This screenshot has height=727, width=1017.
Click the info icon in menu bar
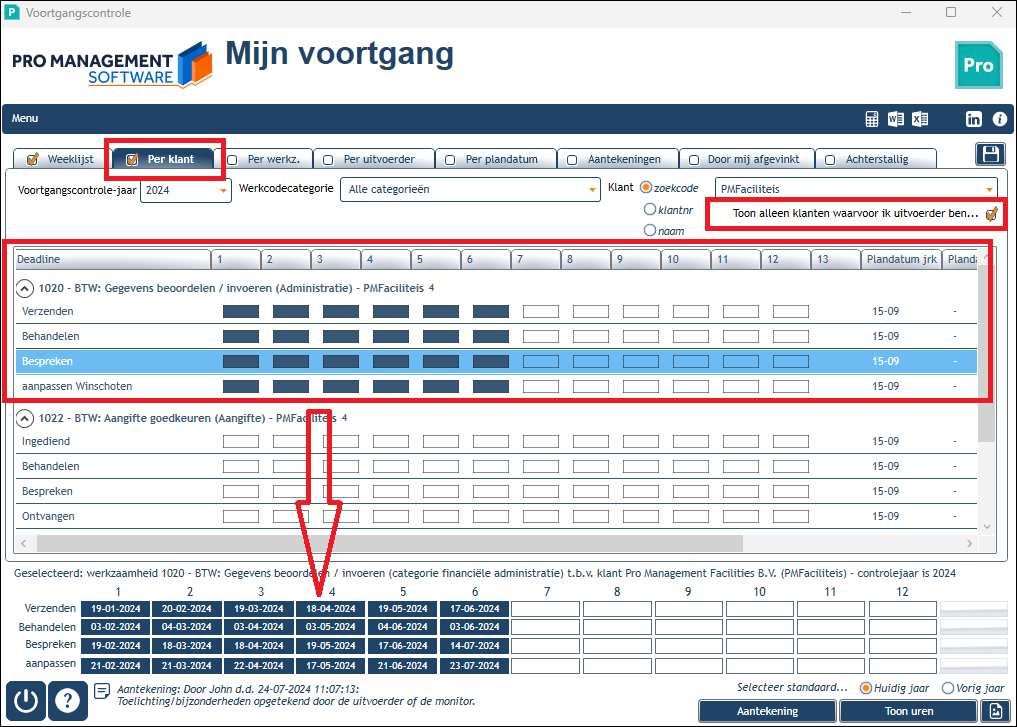point(999,119)
